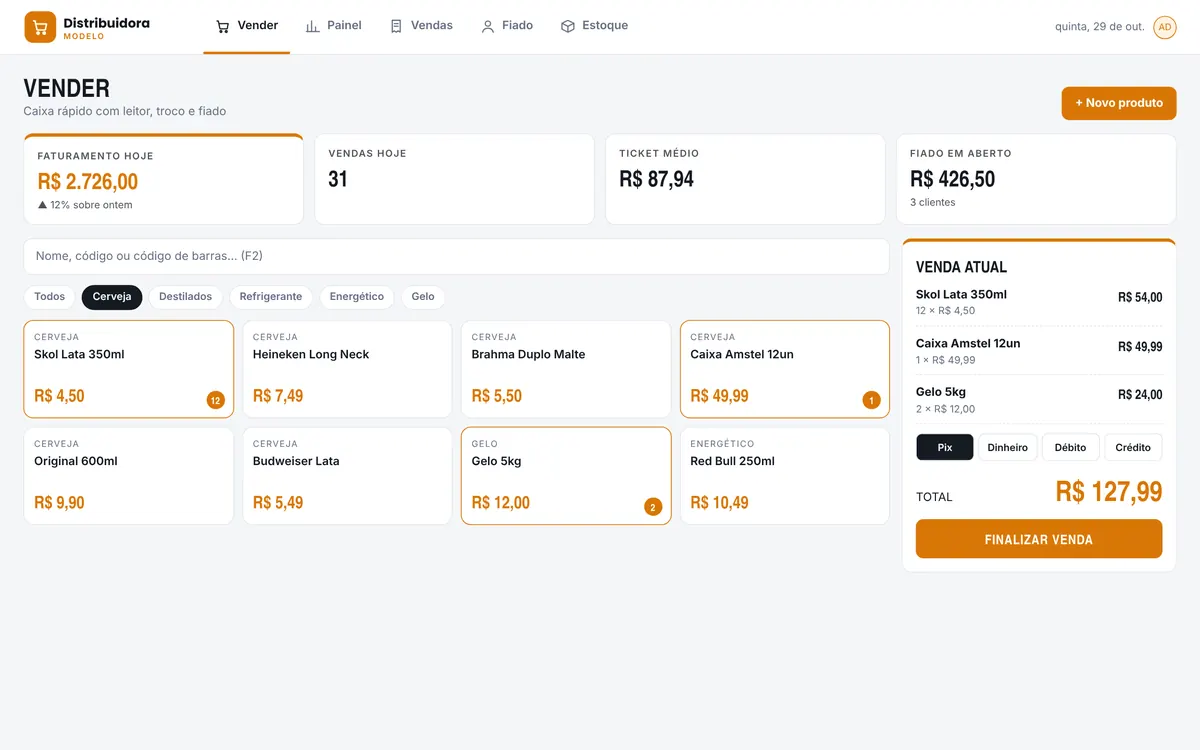Add Heineken Long Neck to the sale

347,369
